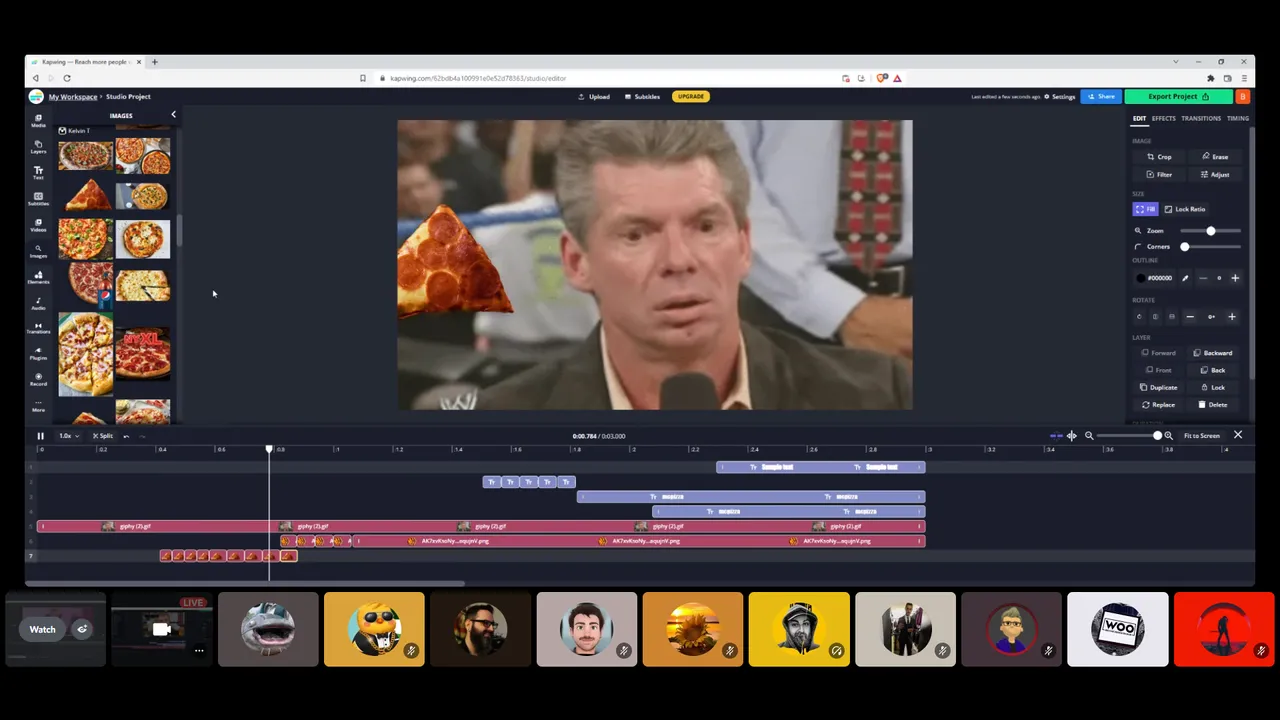The height and width of the screenshot is (720, 1280).
Task: Adjust the Corners slider handle
Action: (1185, 247)
